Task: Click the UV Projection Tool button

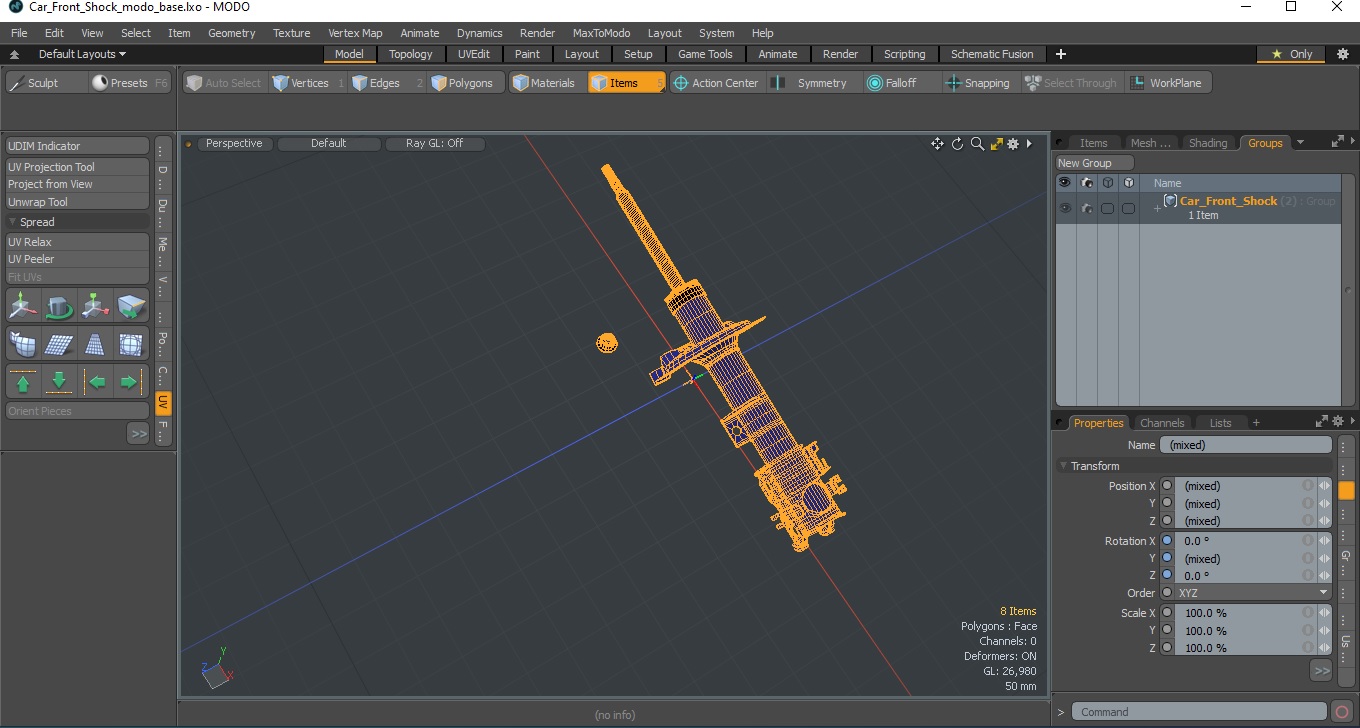Action: (78, 167)
